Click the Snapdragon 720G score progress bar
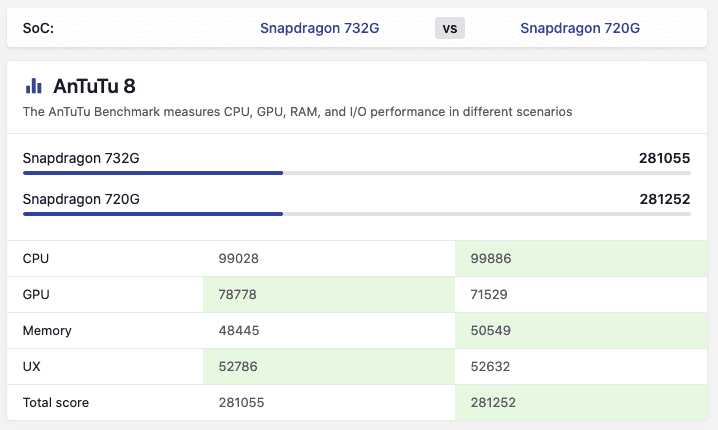 [x=356, y=213]
